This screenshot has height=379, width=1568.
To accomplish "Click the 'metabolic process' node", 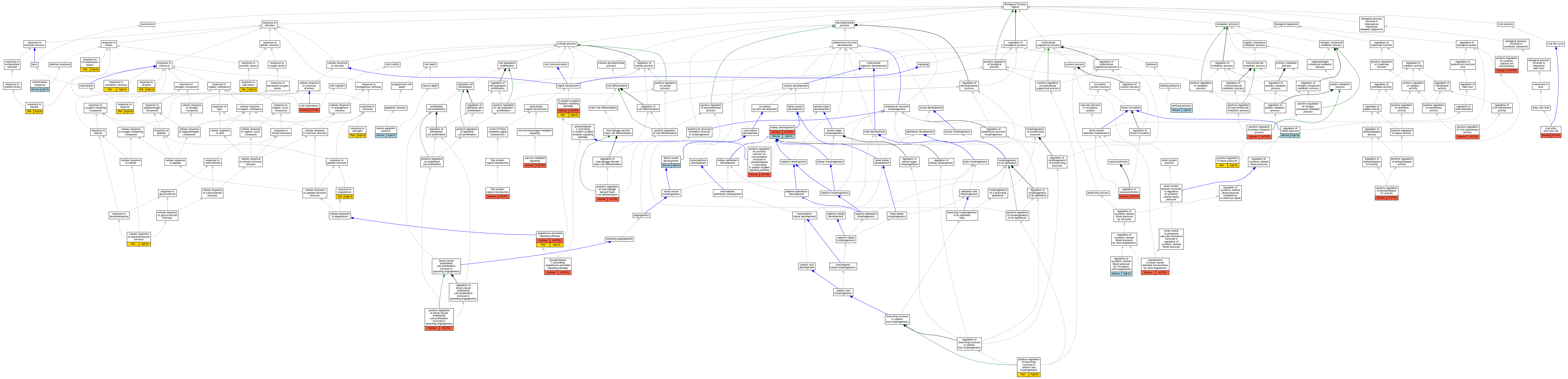I will click(x=1227, y=24).
